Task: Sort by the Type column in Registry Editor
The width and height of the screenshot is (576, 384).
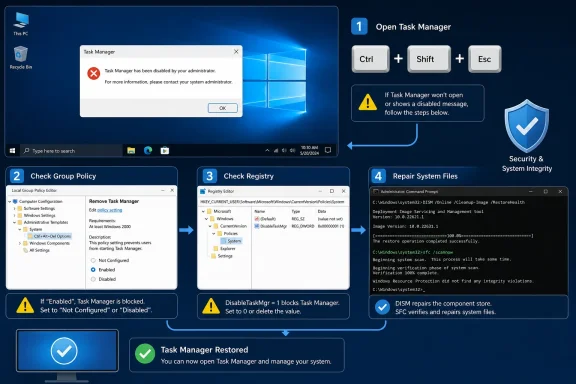Action: tap(296, 211)
